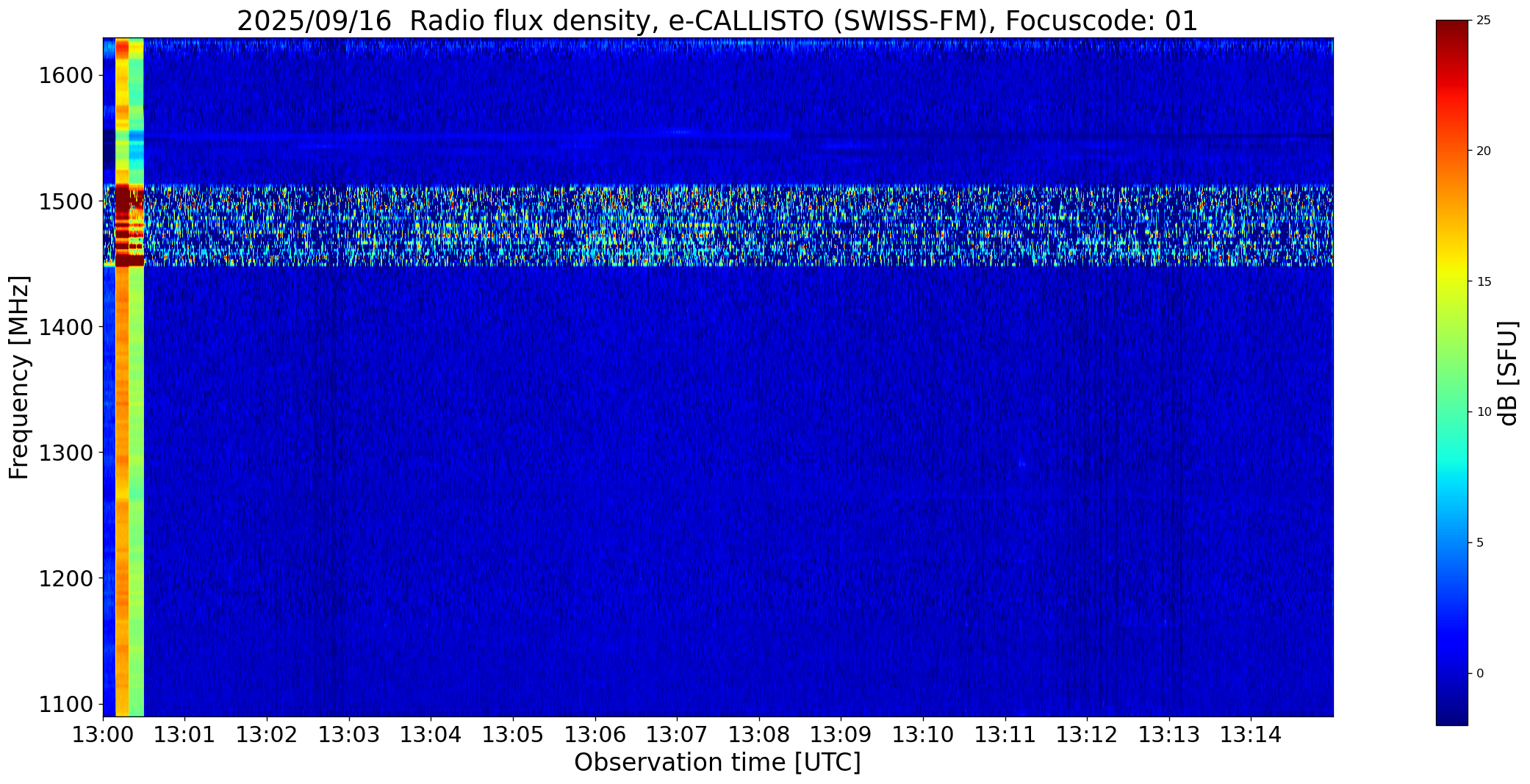Click the 1300 frequency tick label

coord(65,453)
